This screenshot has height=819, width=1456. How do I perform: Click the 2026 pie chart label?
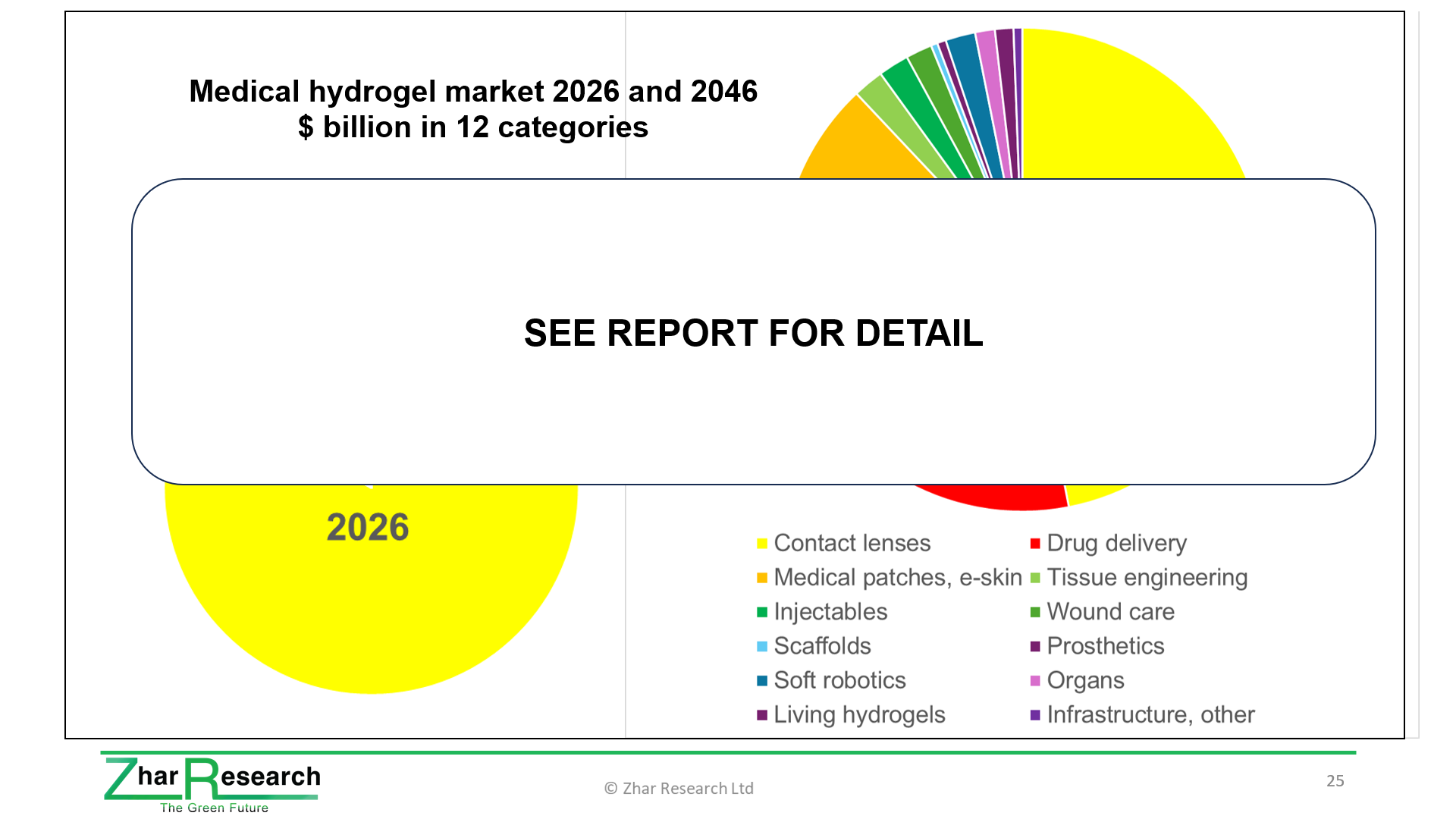368,527
